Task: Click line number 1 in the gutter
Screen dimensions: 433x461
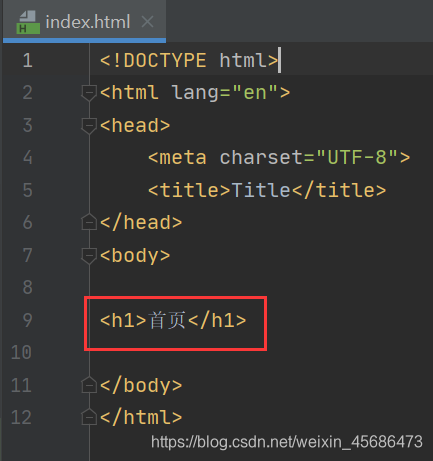Action: [x=28, y=61]
